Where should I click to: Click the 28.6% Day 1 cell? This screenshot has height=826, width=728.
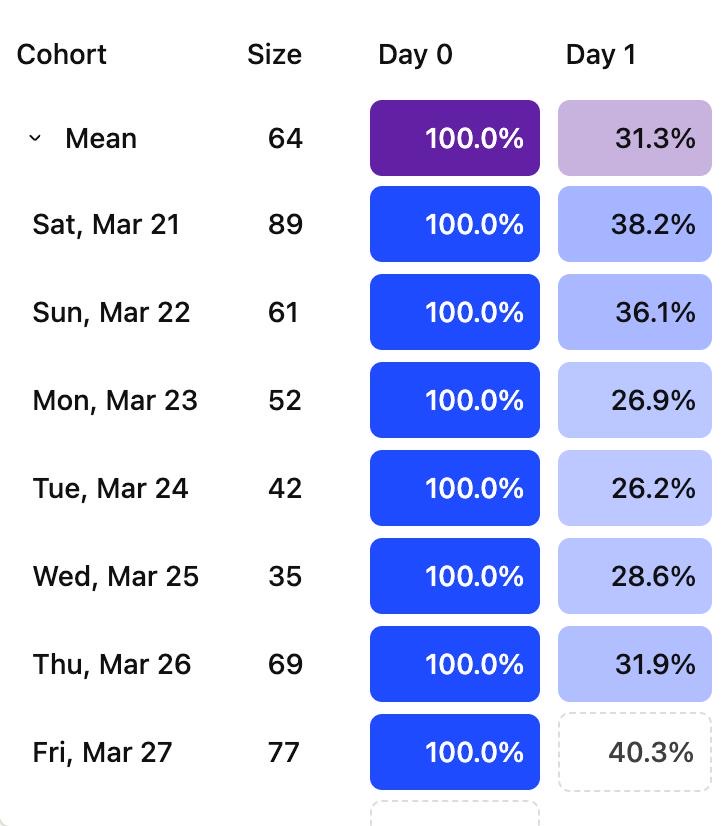click(x=635, y=576)
